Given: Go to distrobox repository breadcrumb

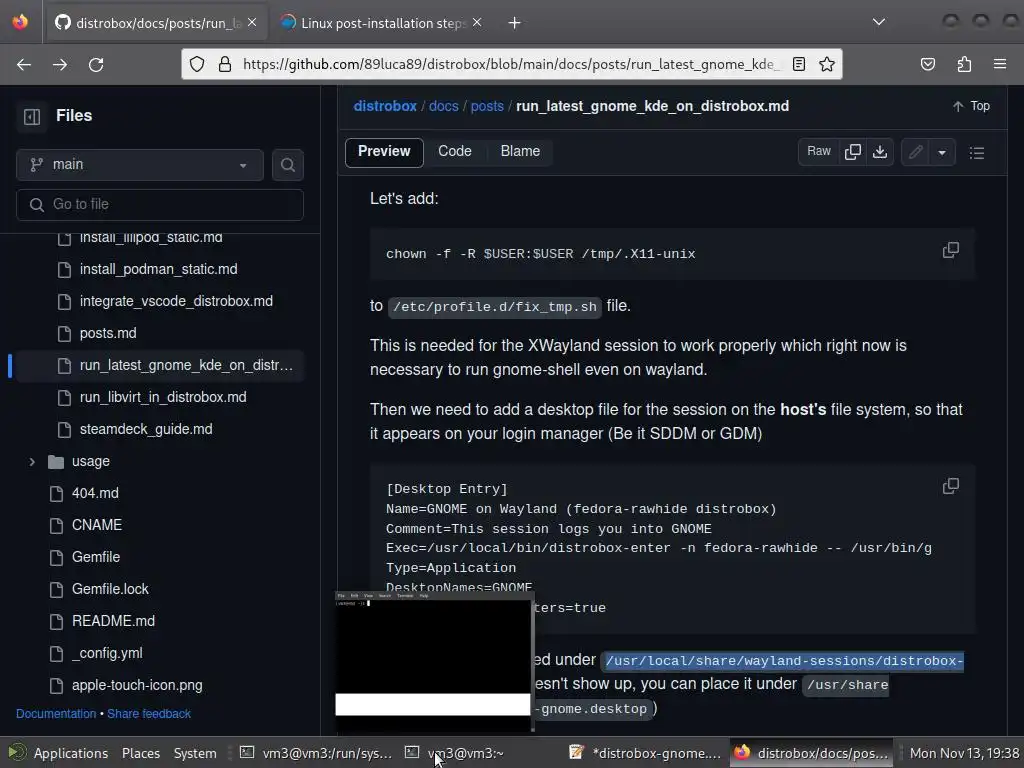Looking at the screenshot, I should (385, 106).
